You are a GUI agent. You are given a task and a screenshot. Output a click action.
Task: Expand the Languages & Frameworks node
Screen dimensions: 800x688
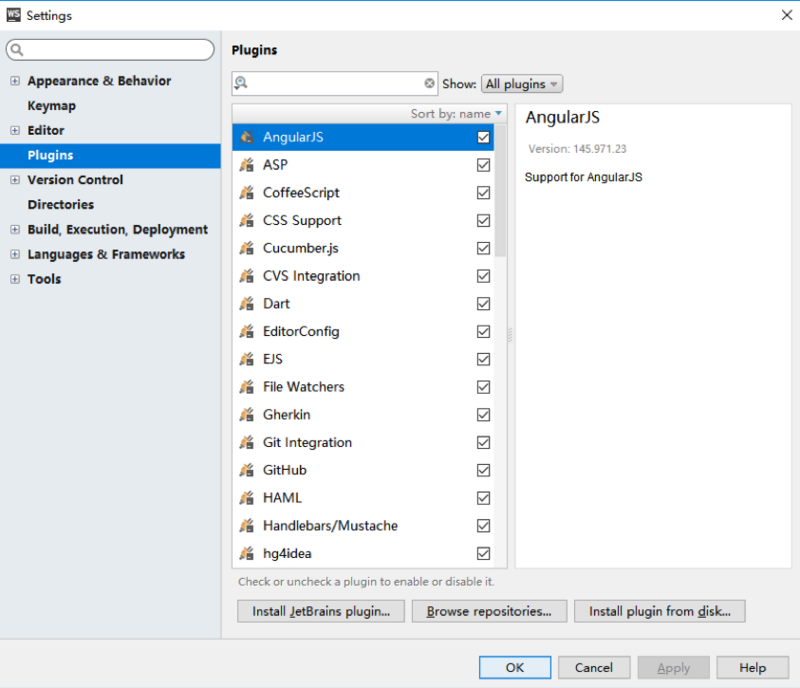point(15,254)
